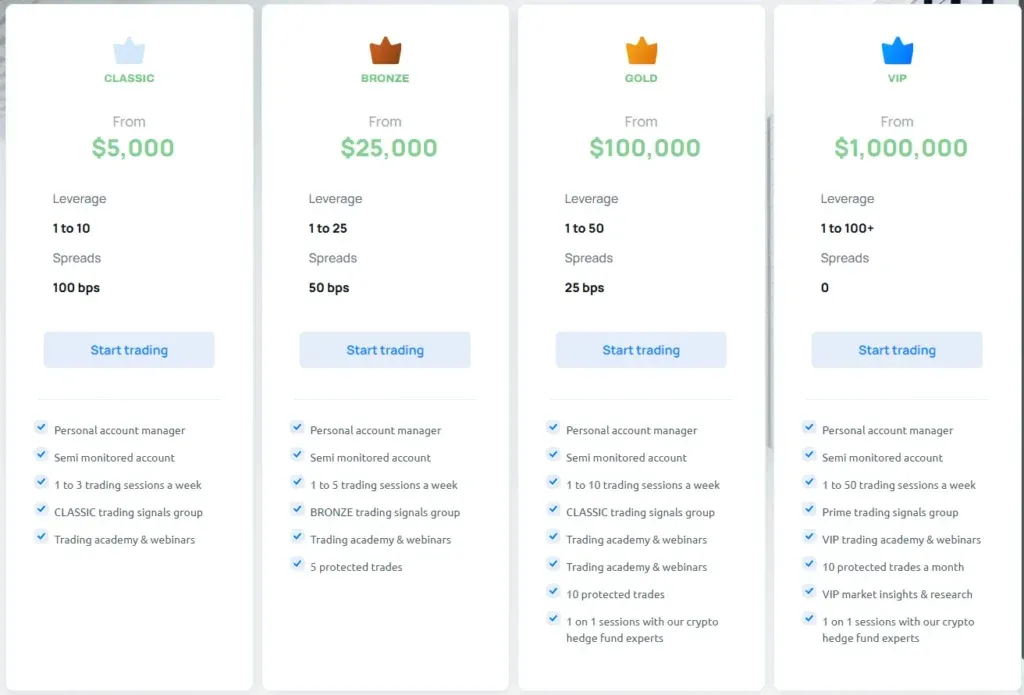Click the vertical scrollbar beside Gold card

[769, 280]
